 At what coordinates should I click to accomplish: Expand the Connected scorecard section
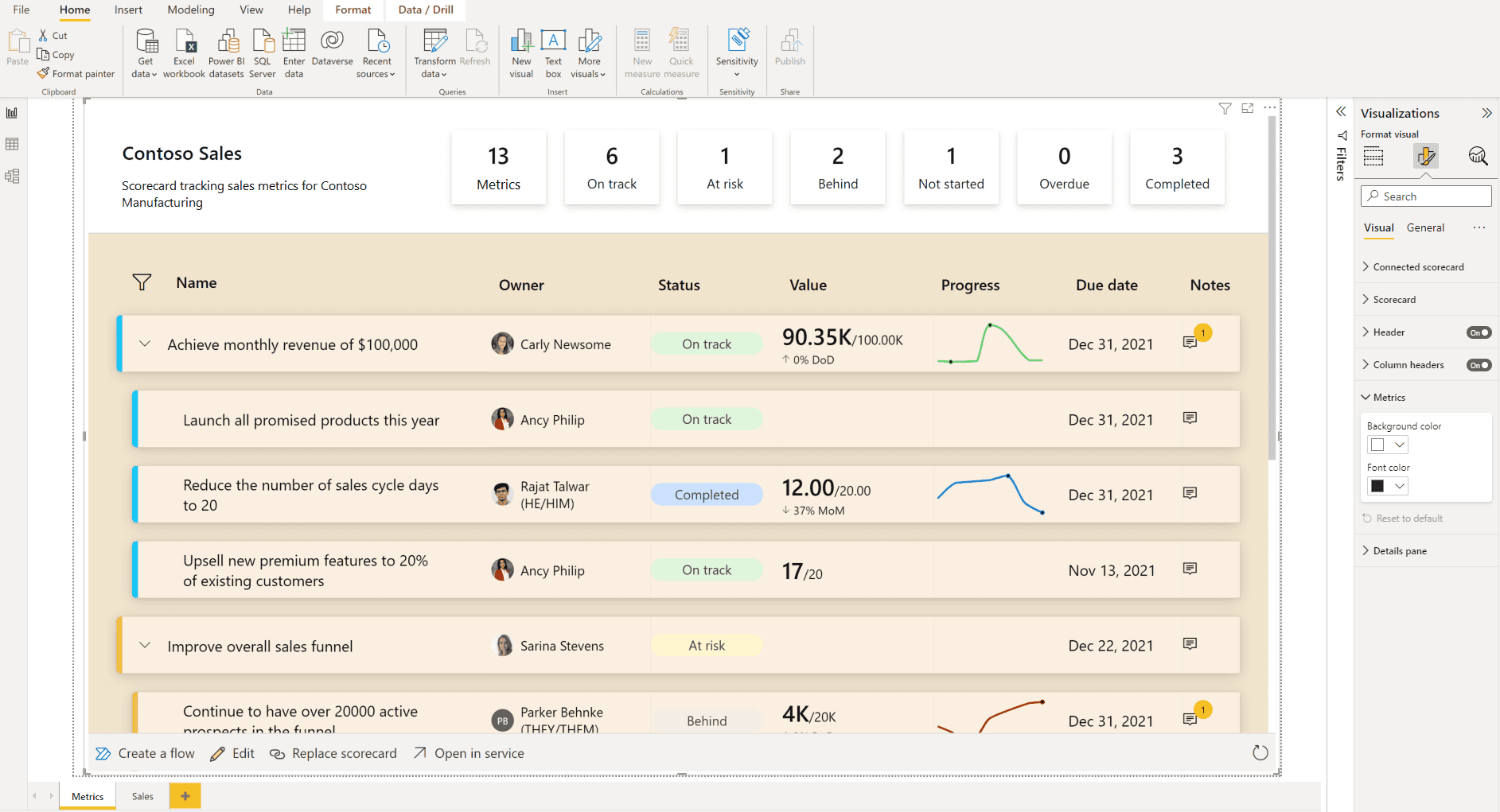[1418, 267]
